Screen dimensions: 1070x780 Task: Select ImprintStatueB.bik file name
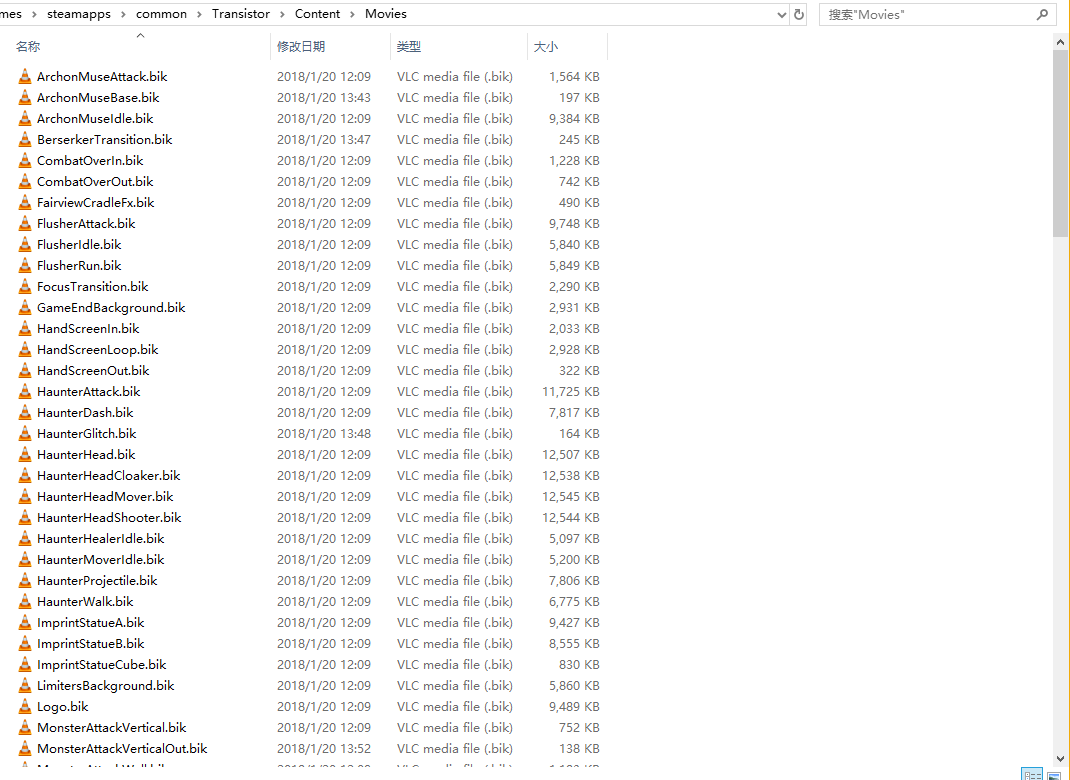pyautogui.click(x=90, y=644)
